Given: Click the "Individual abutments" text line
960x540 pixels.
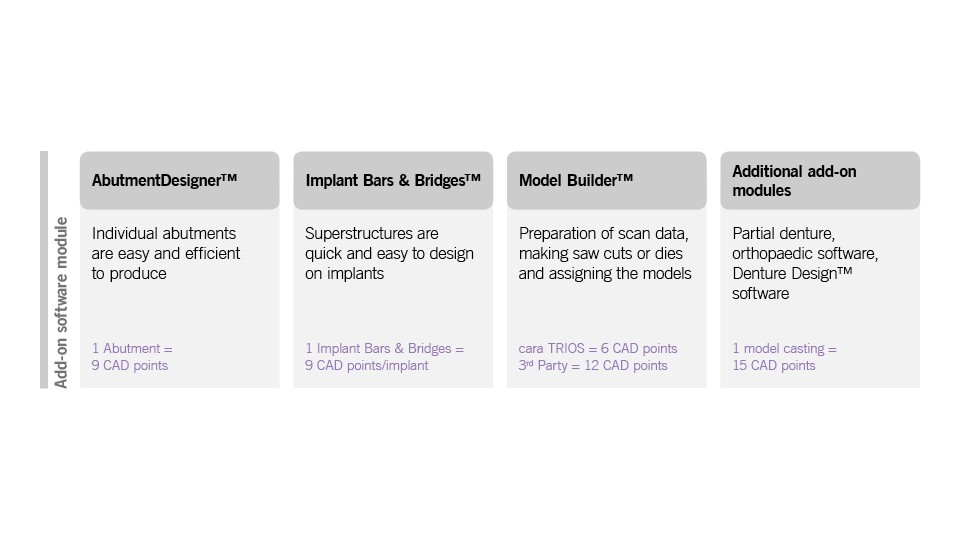Looking at the screenshot, I should click(x=164, y=233).
